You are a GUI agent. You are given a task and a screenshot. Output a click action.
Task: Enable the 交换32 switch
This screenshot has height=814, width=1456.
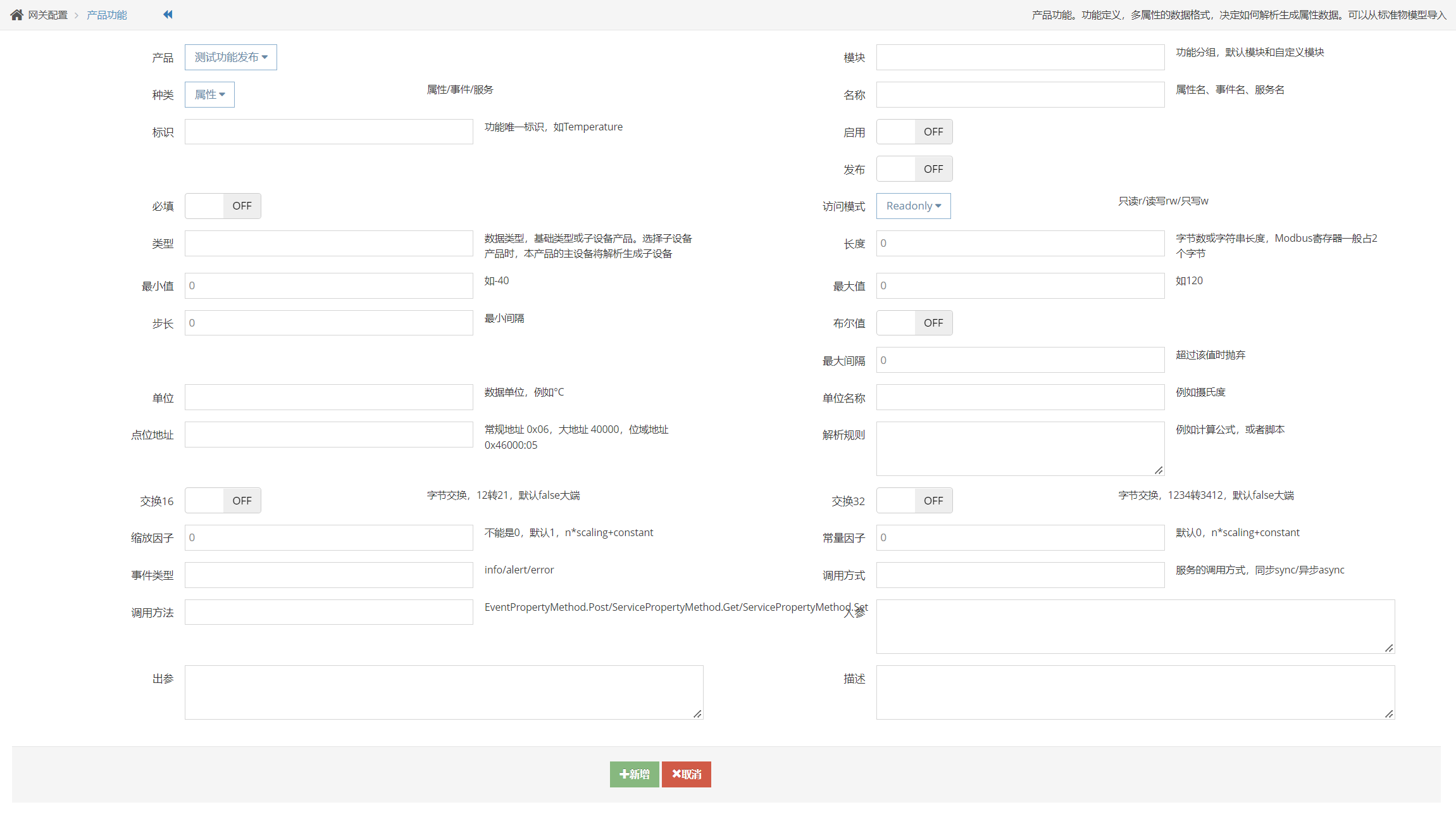[x=914, y=501]
